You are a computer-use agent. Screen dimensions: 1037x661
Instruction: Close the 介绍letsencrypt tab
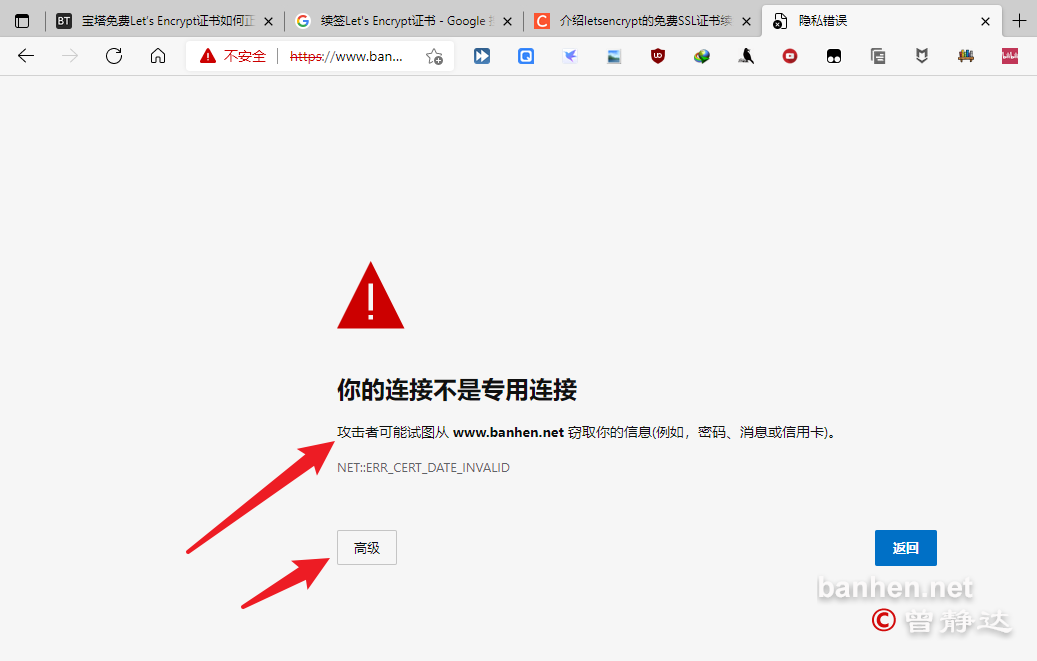point(746,21)
